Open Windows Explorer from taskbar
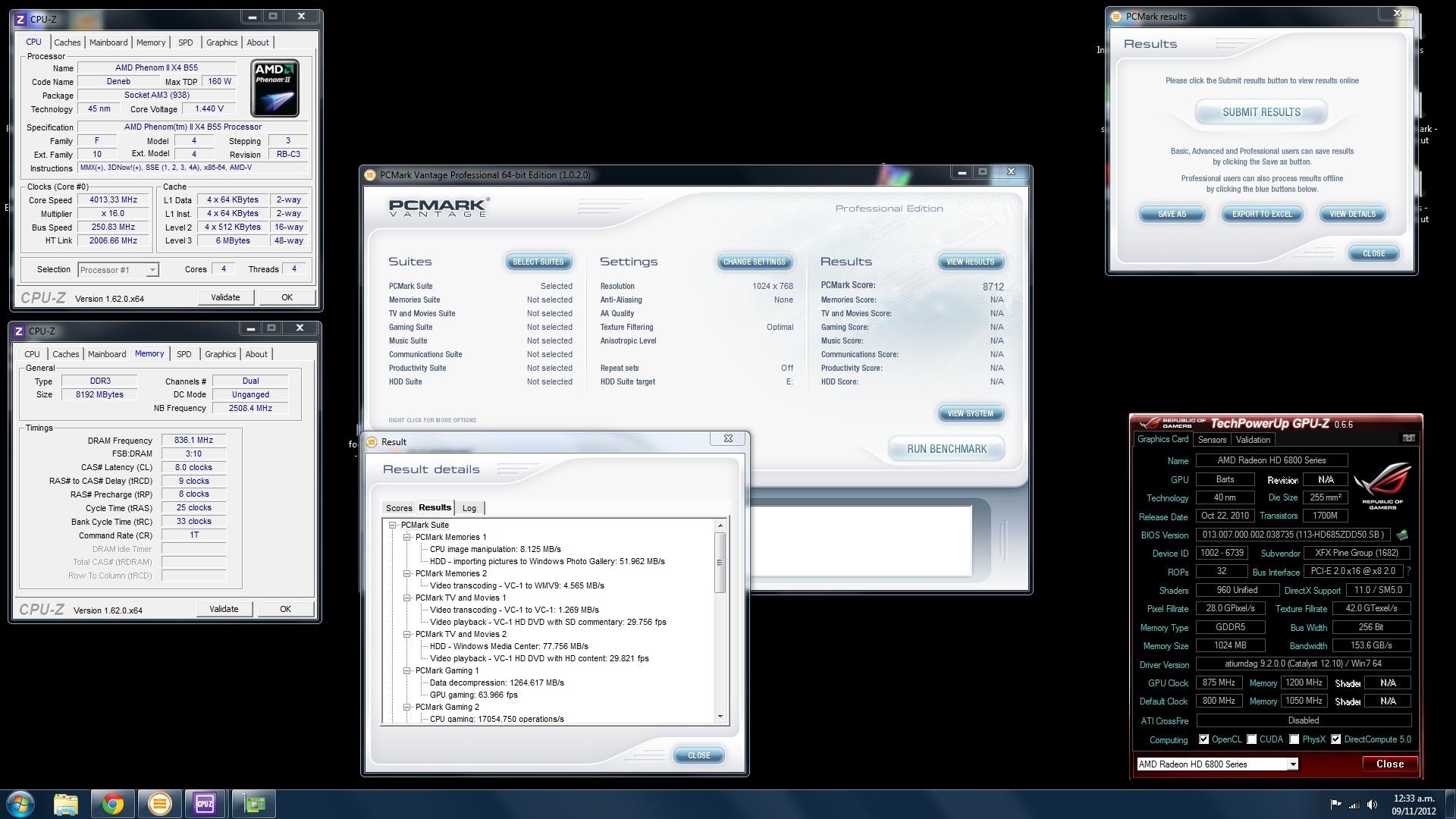Image resolution: width=1456 pixels, height=819 pixels. (66, 804)
